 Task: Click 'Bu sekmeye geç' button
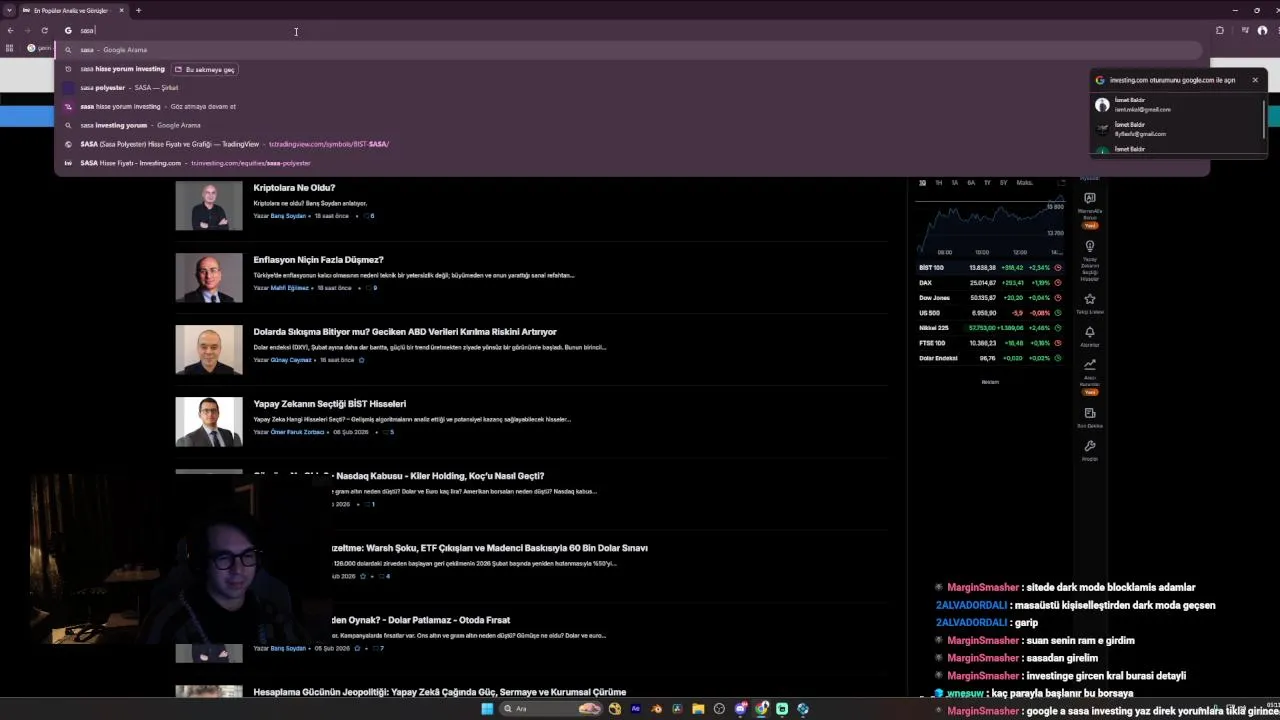[205, 69]
